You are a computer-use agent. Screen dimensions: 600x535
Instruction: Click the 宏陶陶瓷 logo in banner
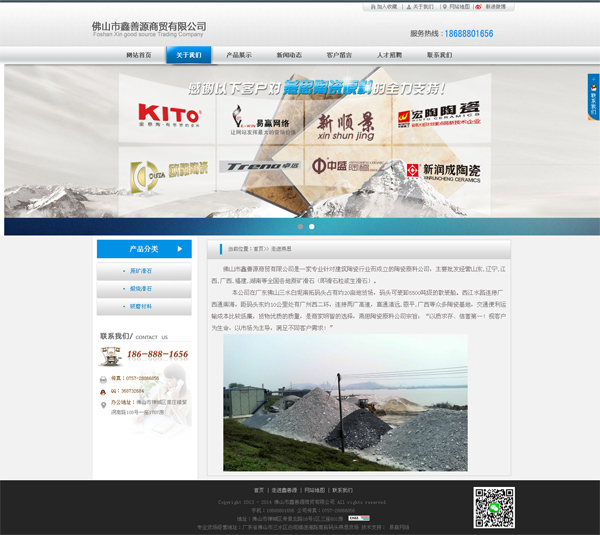tap(439, 115)
